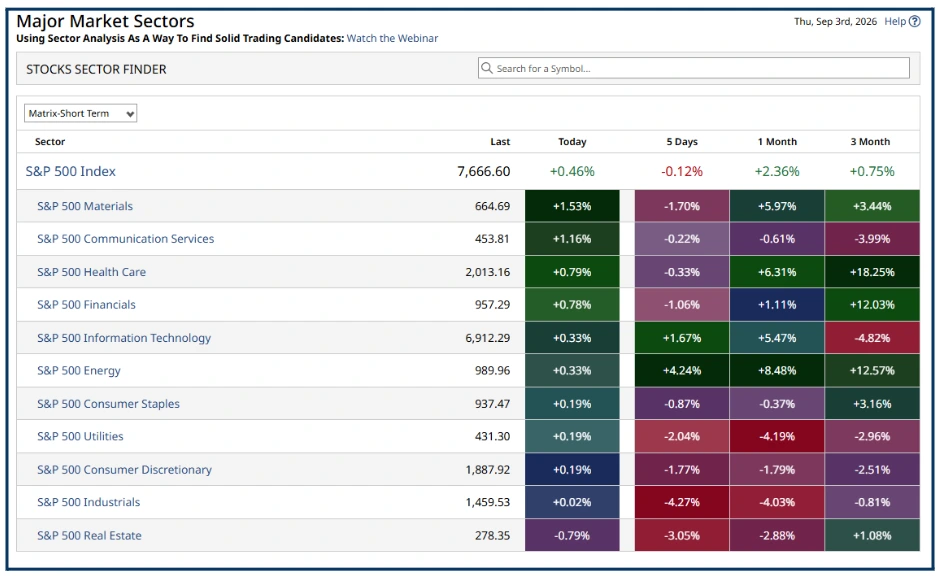Click the search magnifier icon
The width and height of the screenshot is (940, 576).
(487, 68)
